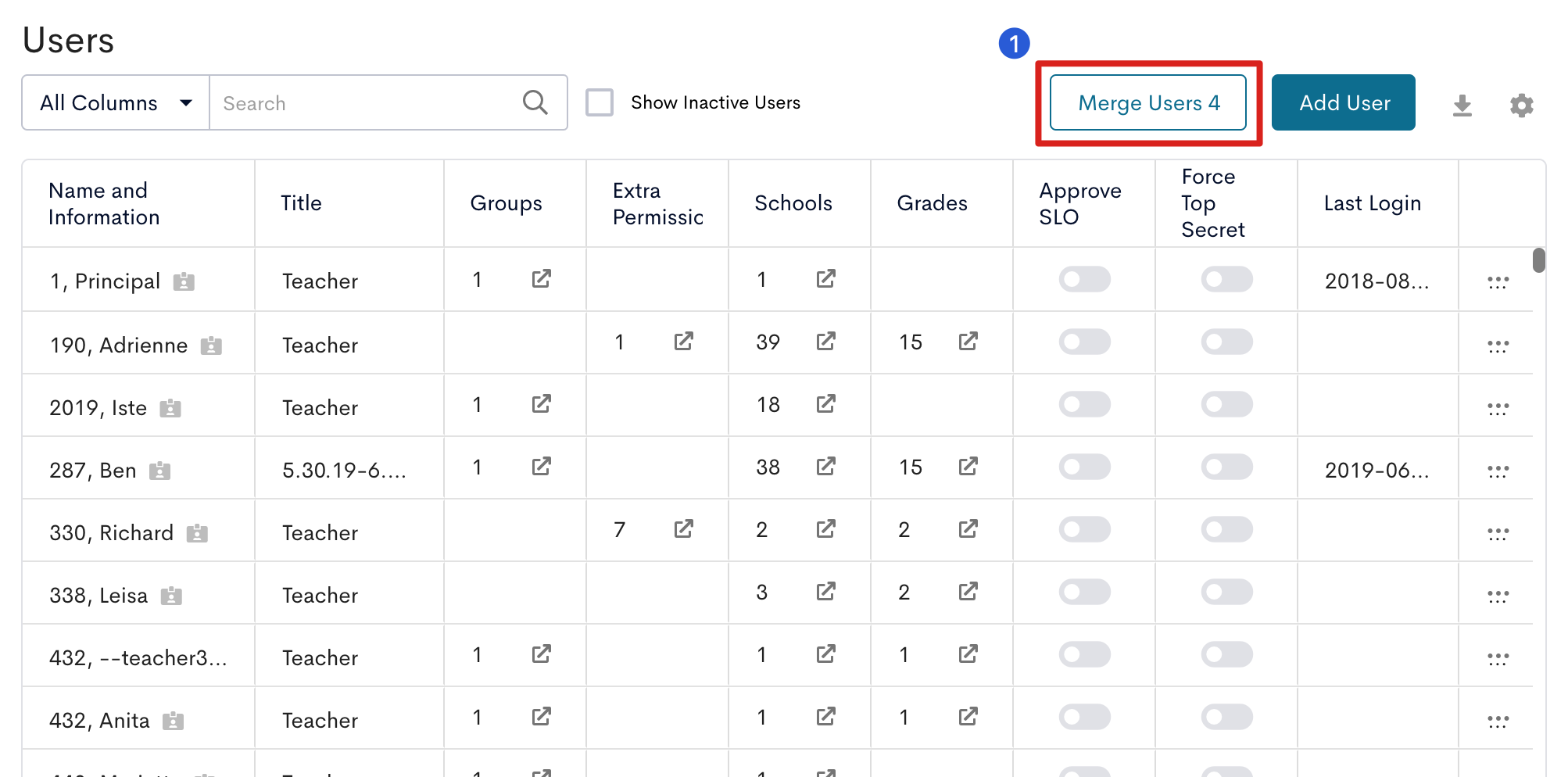Click the table vertical scrollbar thumb
This screenshot has height=777, width=1568.
tap(1538, 260)
